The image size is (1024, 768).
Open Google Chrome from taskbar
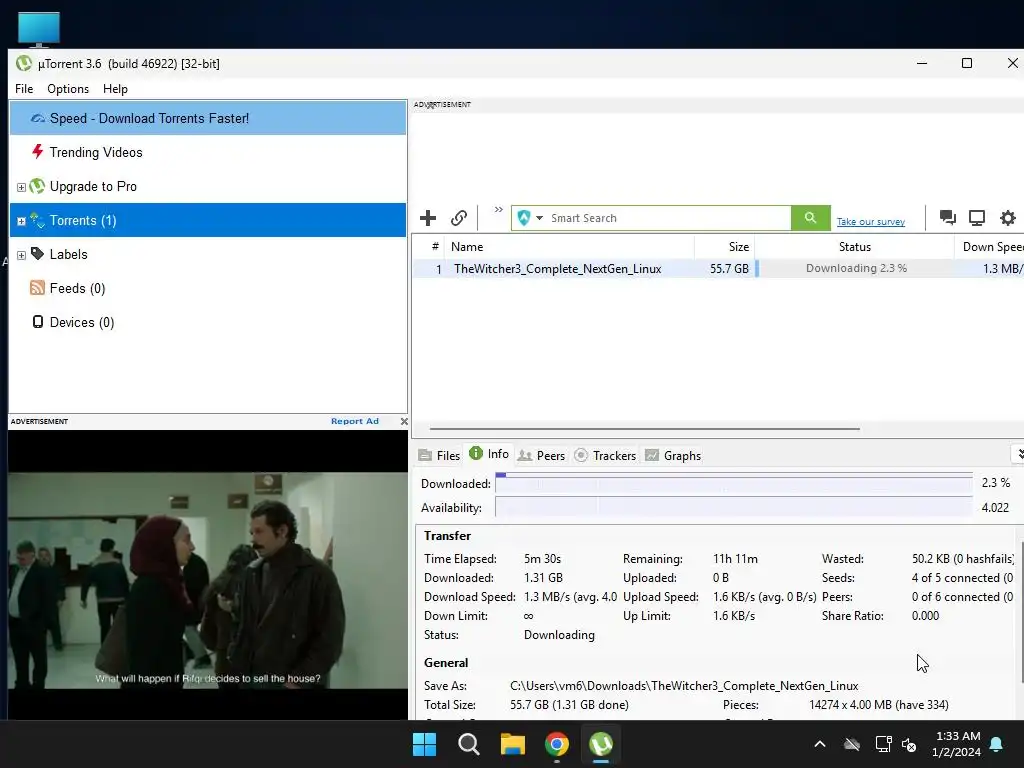coord(557,744)
